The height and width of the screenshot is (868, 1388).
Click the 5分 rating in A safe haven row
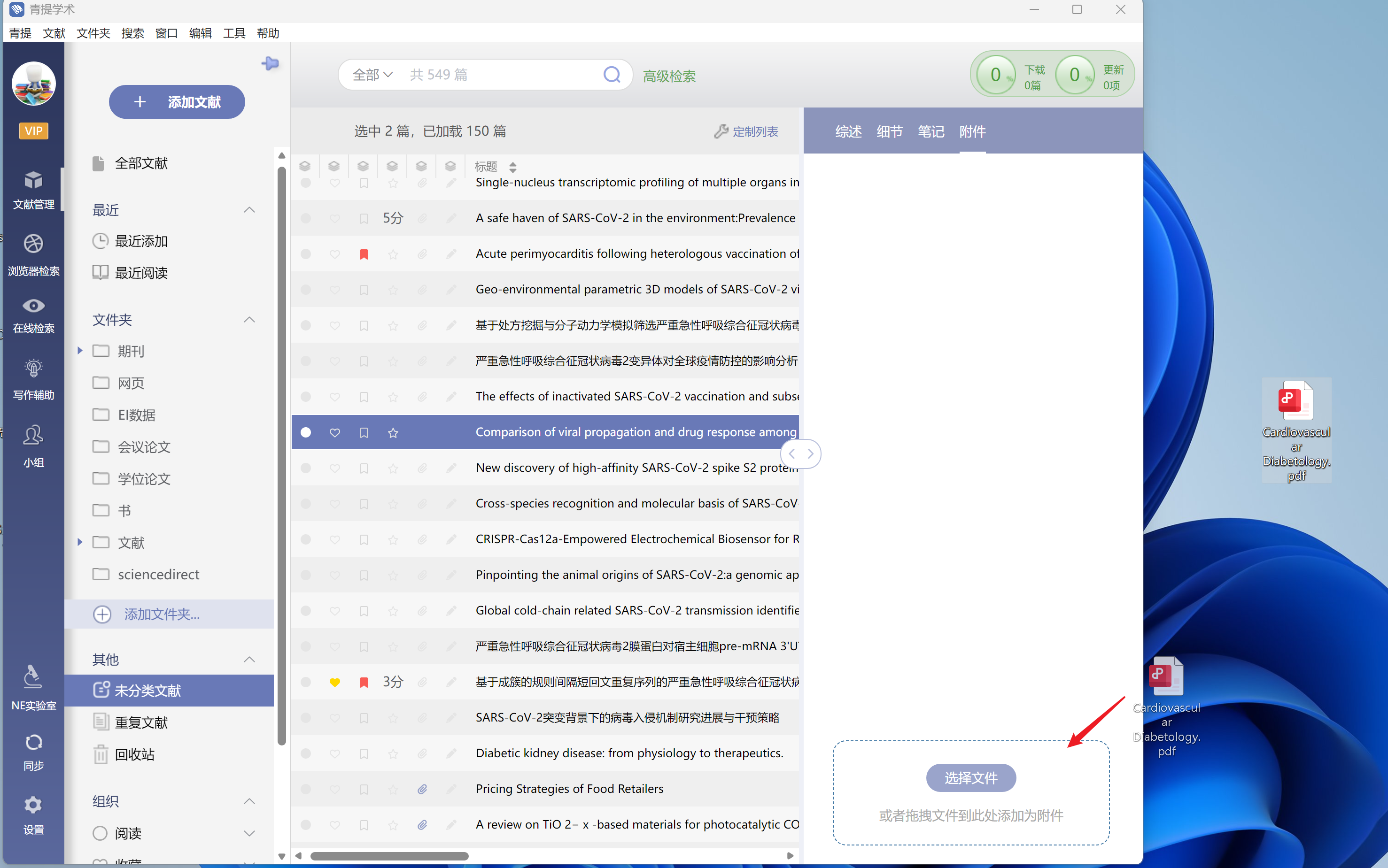click(393, 218)
